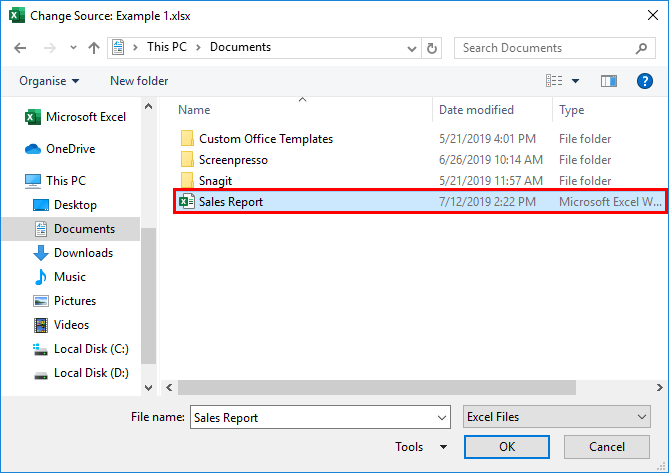Click the Up one level arrow
Screen dimensions: 669x473
[x=93, y=48]
